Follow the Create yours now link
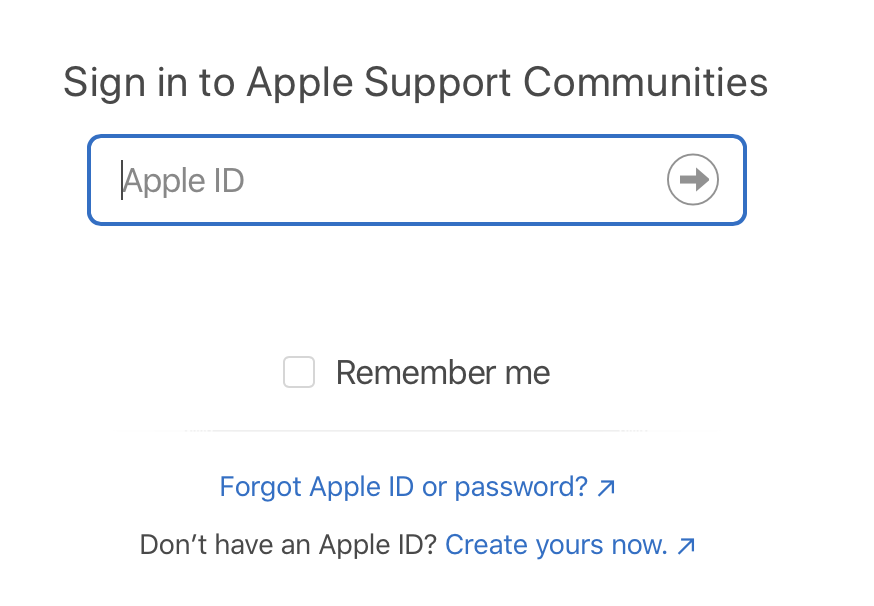Viewport: 874px width, 606px height. [x=556, y=545]
